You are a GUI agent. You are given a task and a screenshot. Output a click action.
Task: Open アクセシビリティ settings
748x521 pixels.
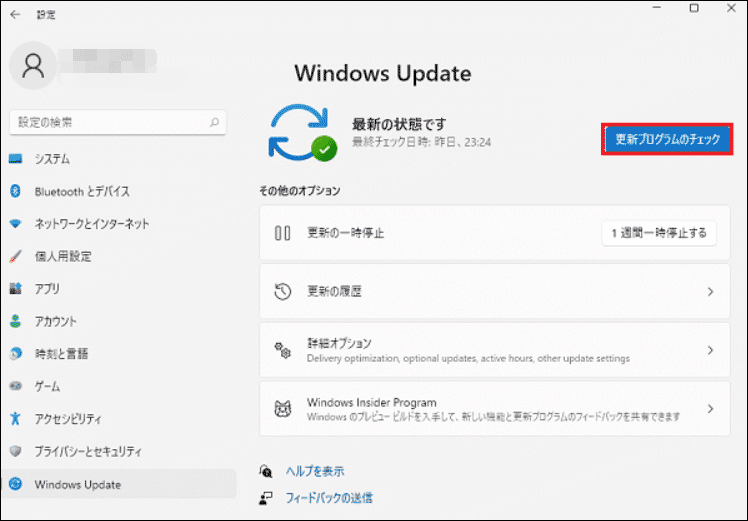118,418
